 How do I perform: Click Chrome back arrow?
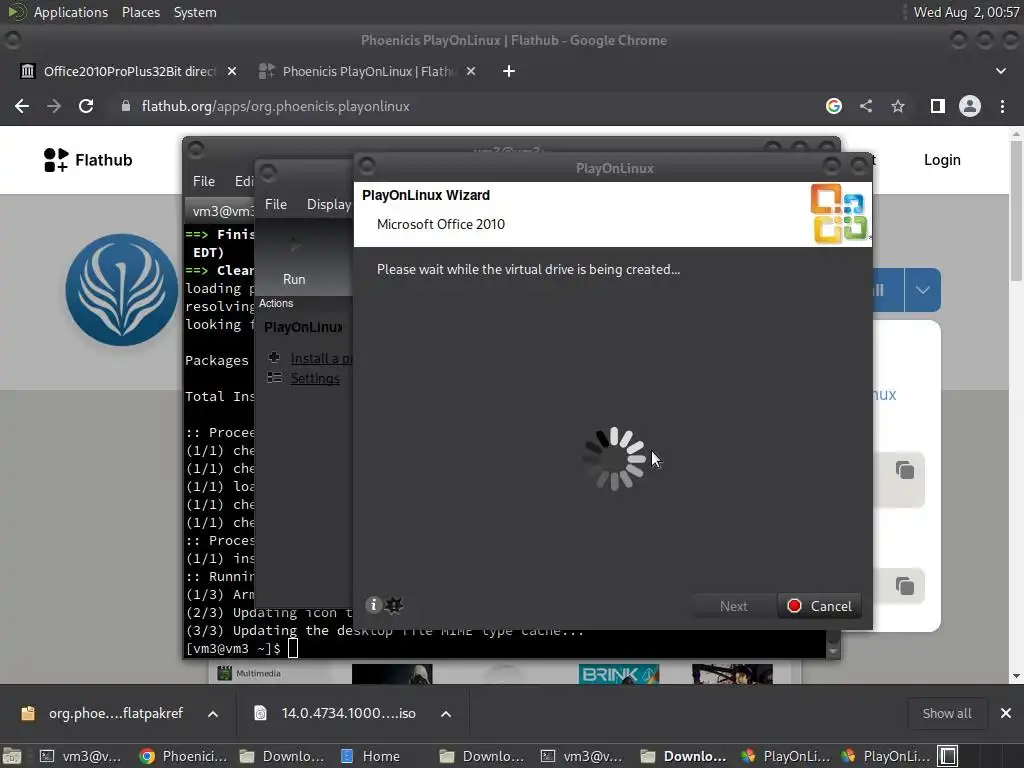pos(22,106)
